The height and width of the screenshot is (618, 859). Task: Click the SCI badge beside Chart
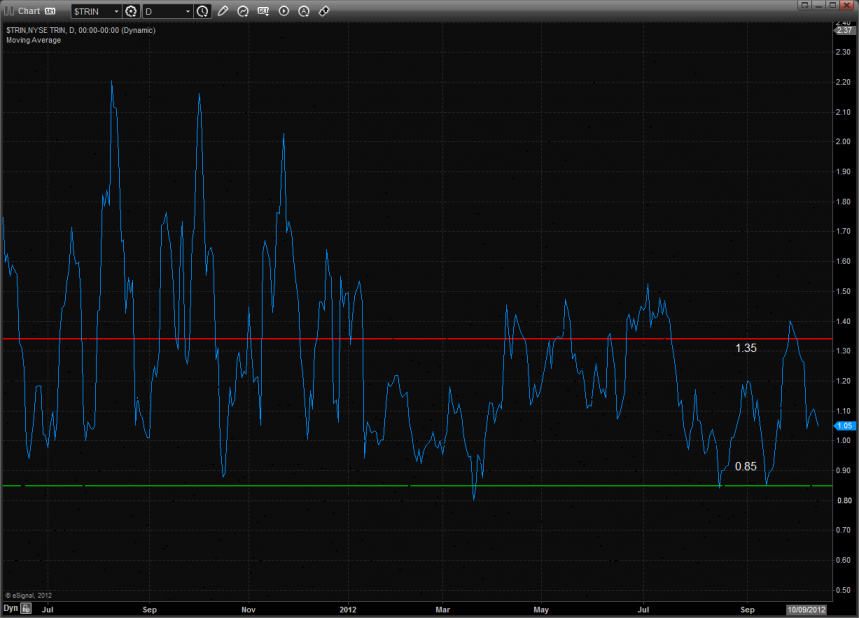click(x=48, y=11)
